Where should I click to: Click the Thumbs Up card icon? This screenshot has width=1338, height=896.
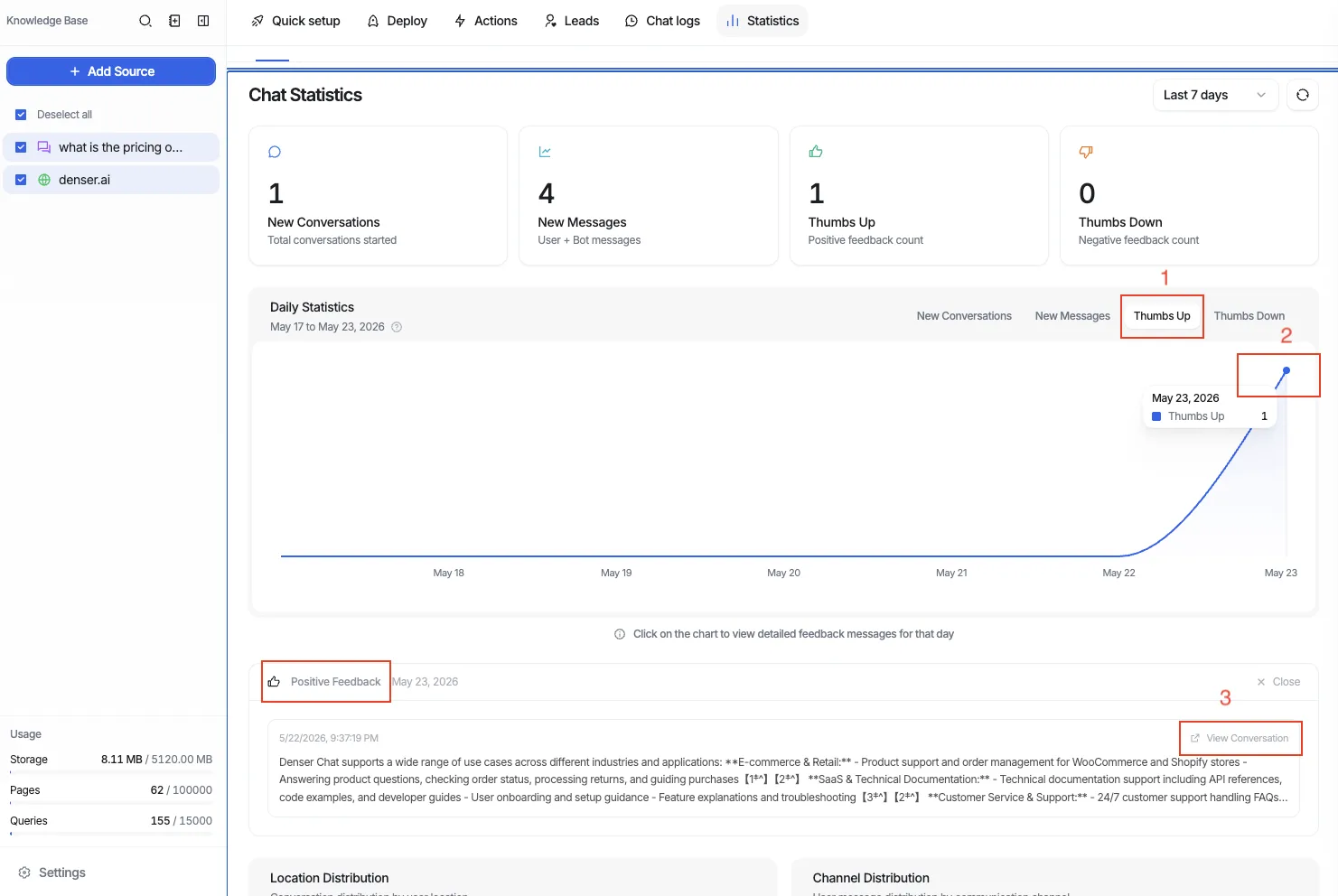tap(816, 152)
